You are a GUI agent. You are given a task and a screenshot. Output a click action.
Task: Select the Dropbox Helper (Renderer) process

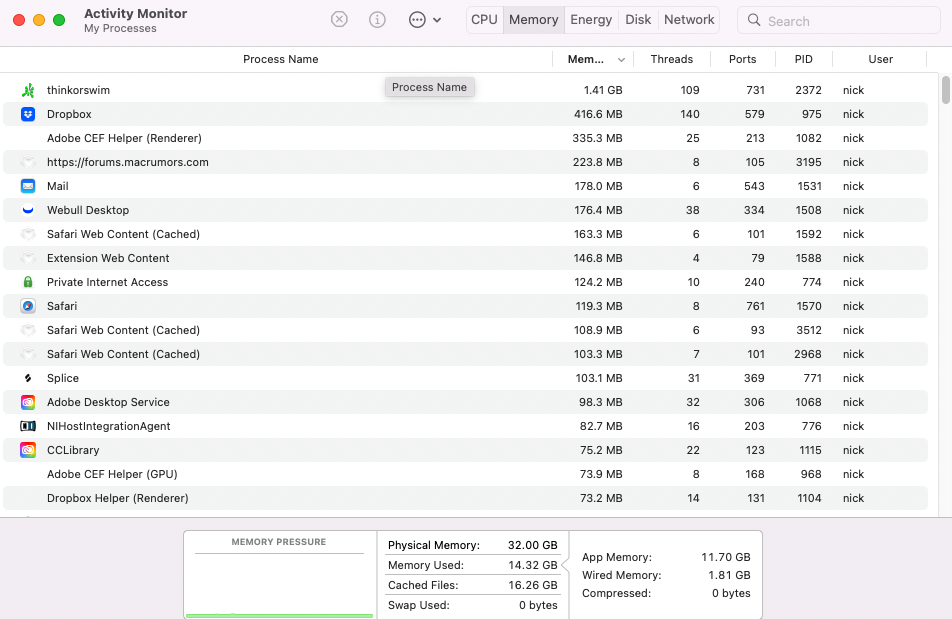(x=118, y=498)
